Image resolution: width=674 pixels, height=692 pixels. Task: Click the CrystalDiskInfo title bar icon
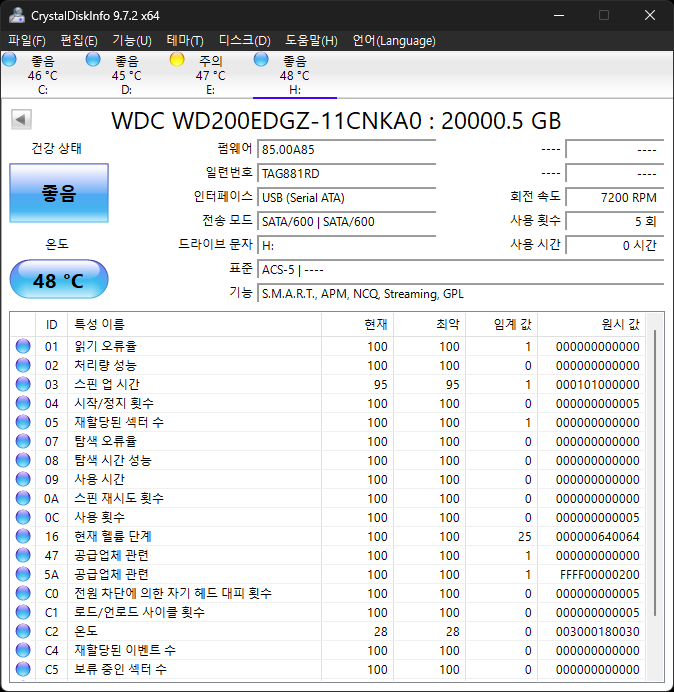pyautogui.click(x=17, y=15)
